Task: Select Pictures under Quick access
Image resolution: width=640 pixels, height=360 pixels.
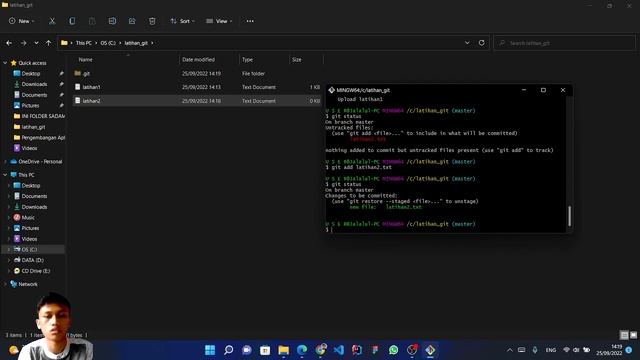Action: [30, 105]
